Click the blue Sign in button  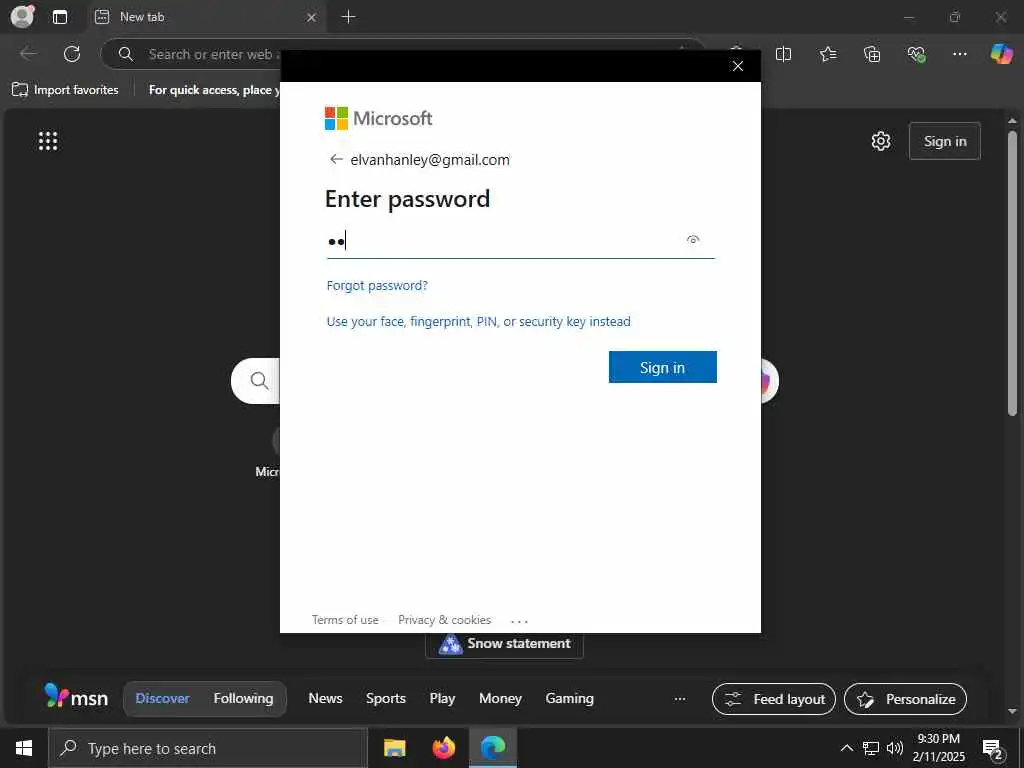662,367
